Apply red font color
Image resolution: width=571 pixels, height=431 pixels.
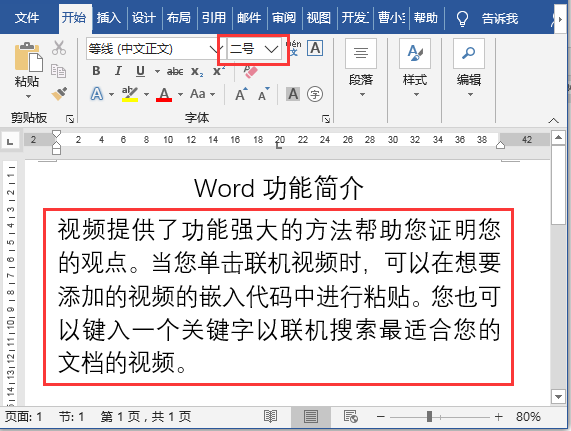point(164,94)
